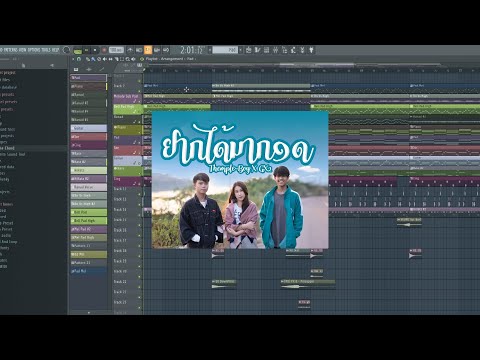
Task: Select the Piano pattern in picker
Action: tap(89, 86)
